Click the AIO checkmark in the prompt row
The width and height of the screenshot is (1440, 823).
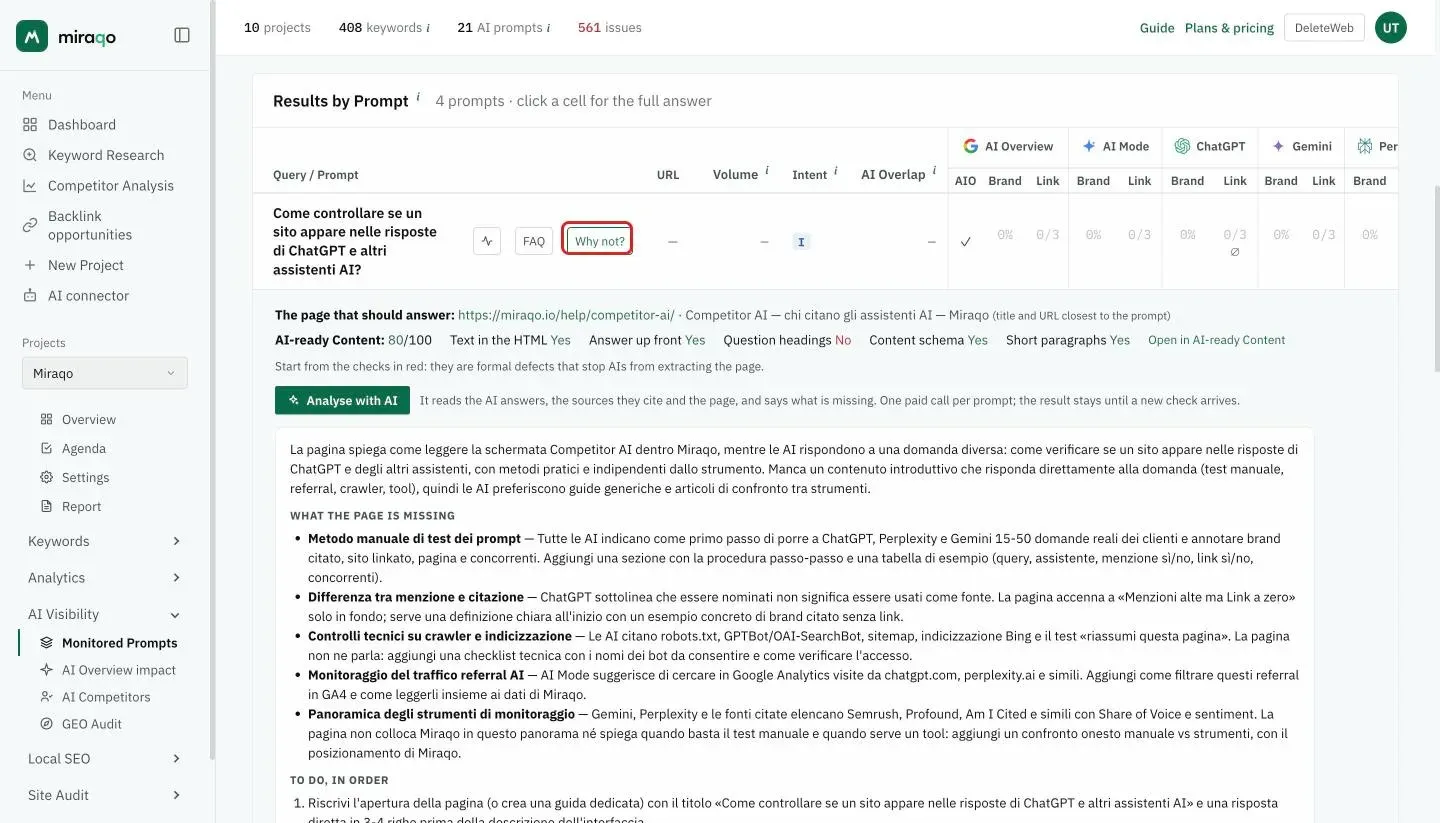tap(966, 241)
